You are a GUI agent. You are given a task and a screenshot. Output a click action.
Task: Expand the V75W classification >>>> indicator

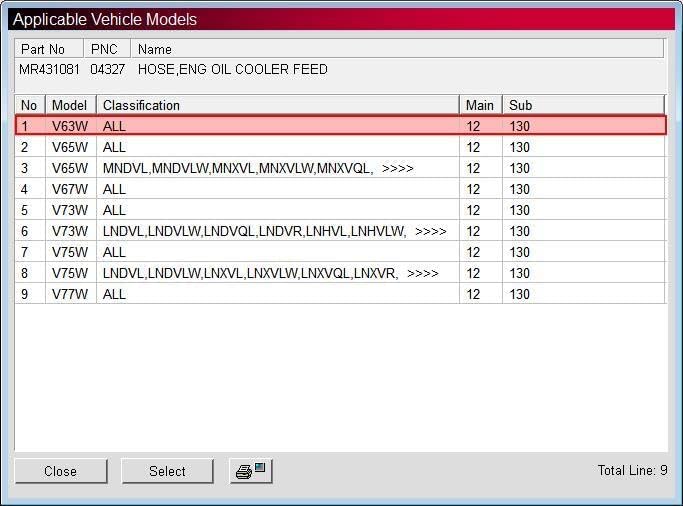[423, 273]
